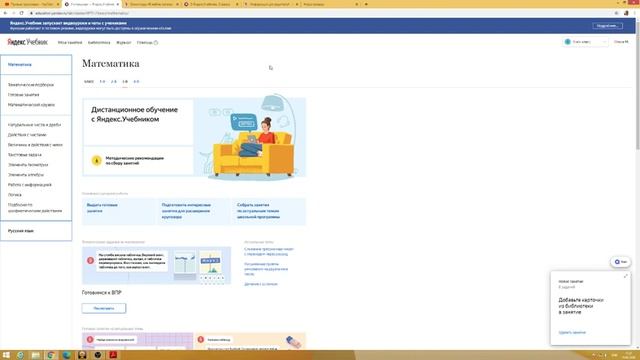The height and width of the screenshot is (360, 640).
Task: Open Элементы геометрии topic
Action: (28, 165)
